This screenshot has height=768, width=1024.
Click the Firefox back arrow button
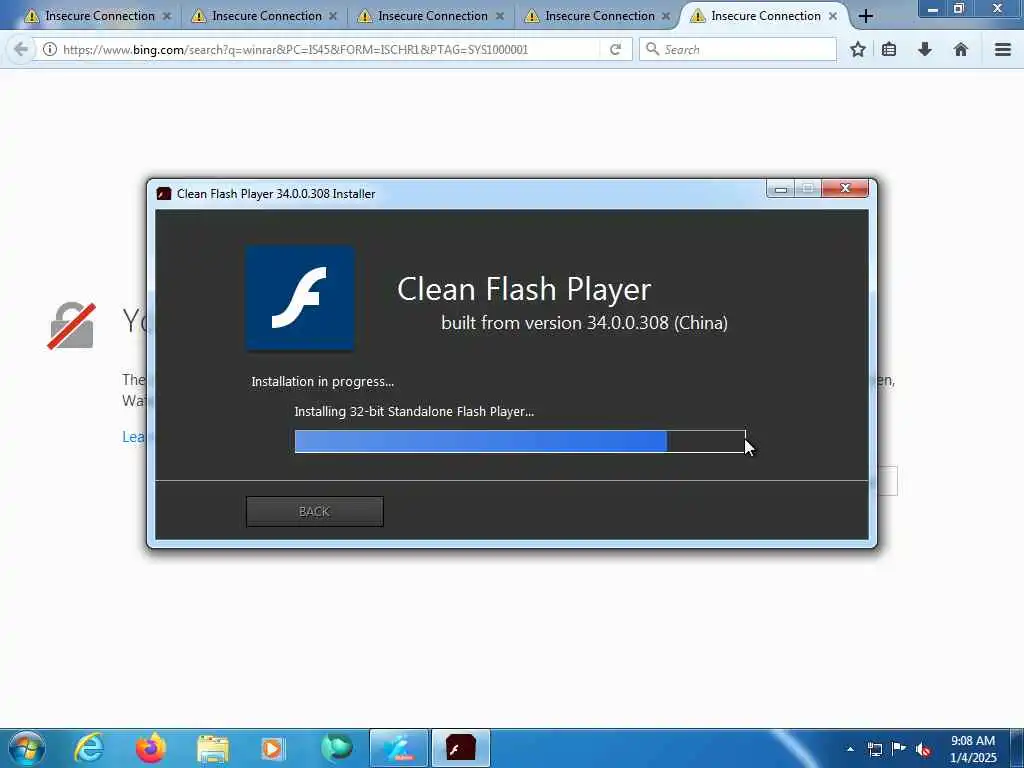20,49
